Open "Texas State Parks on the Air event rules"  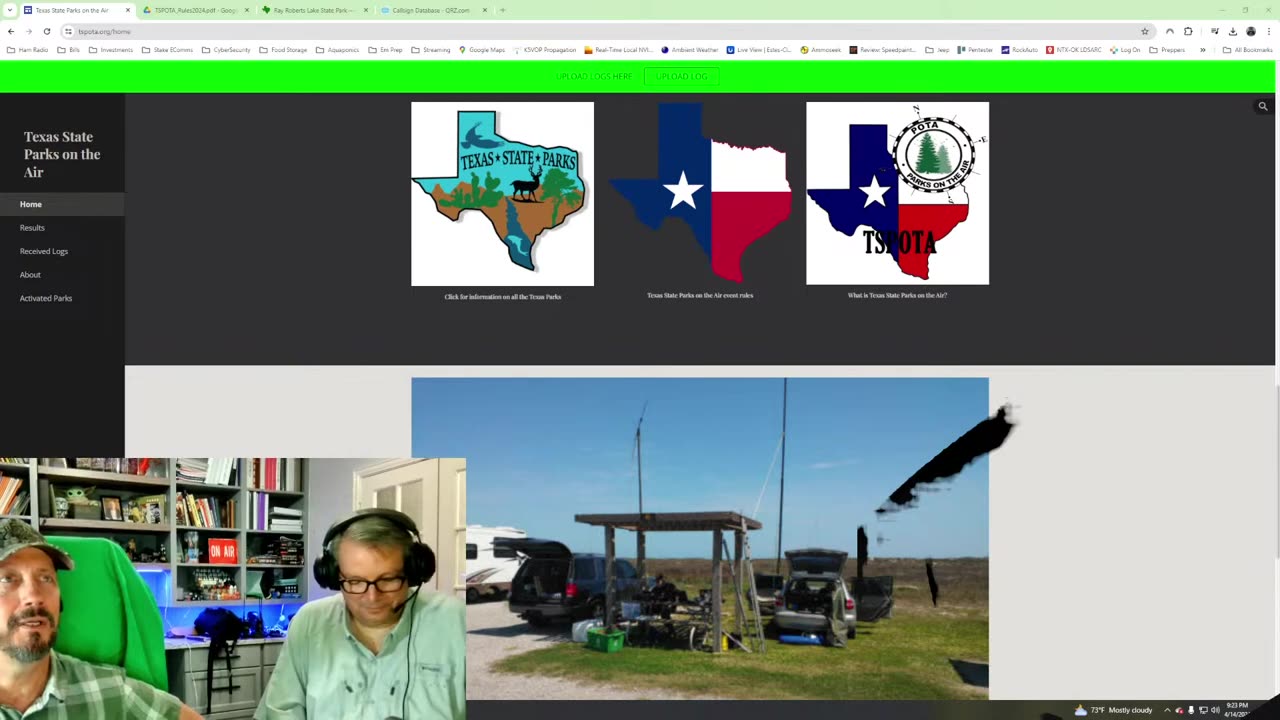(700, 296)
